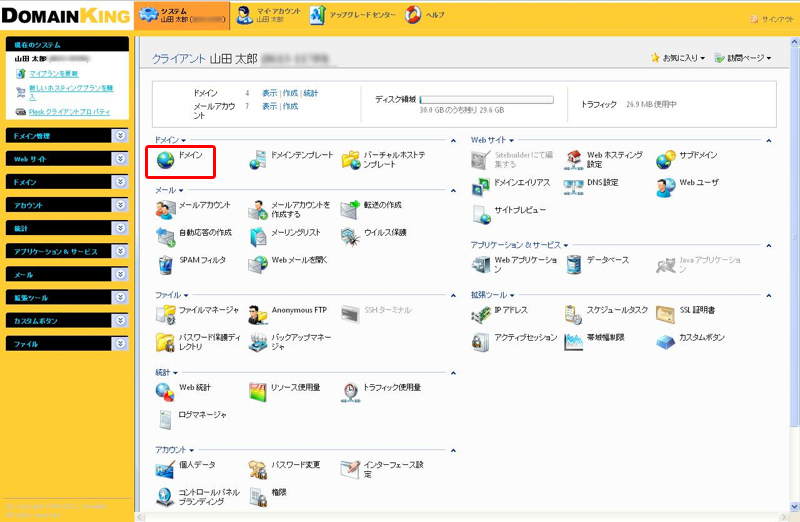This screenshot has width=800, height=522.
Task: Open the ドメイン globe icon
Action: [x=165, y=160]
